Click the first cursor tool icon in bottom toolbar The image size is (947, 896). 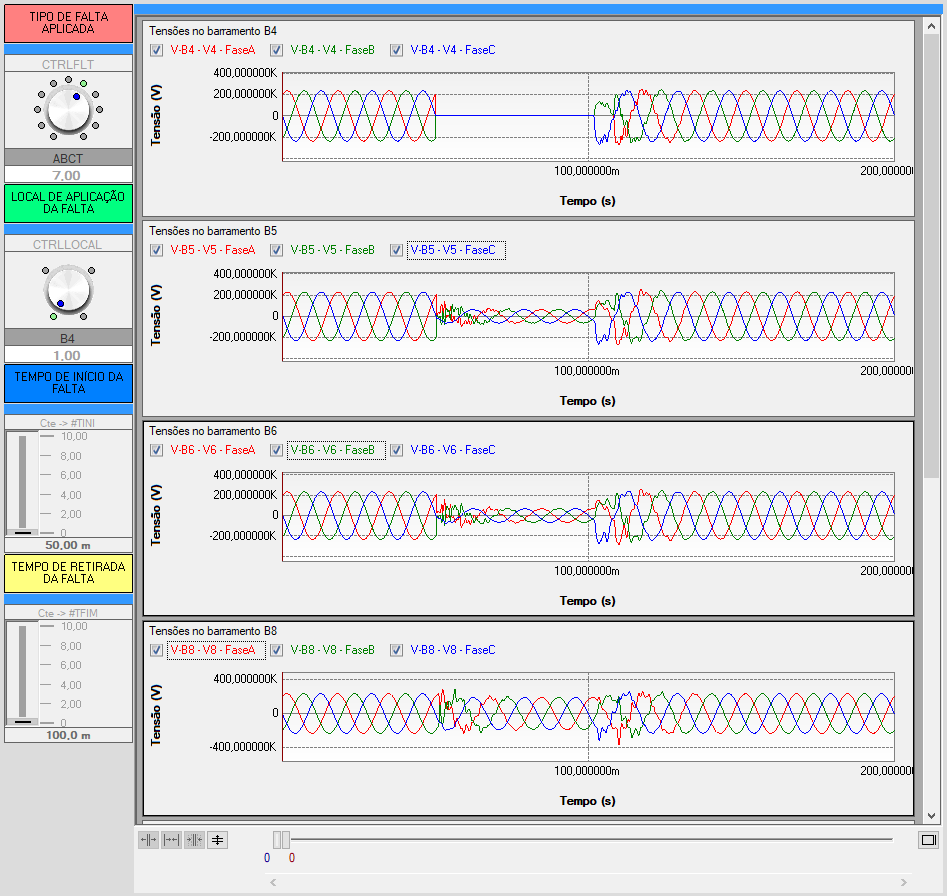click(x=148, y=840)
